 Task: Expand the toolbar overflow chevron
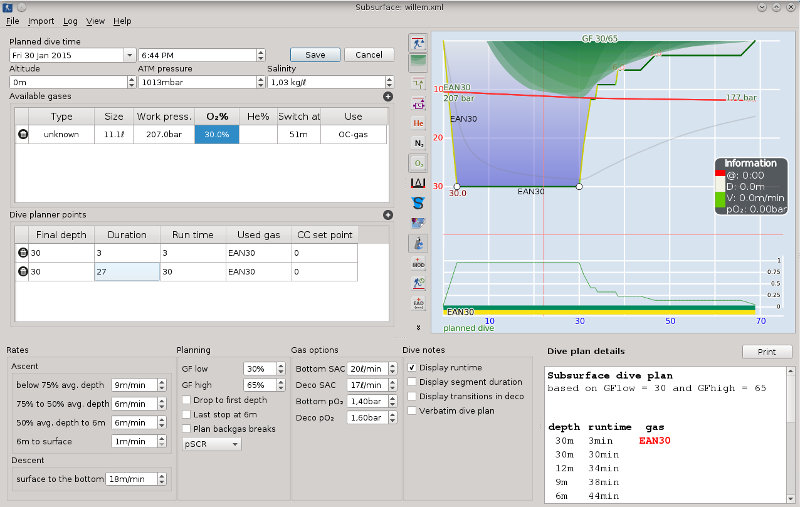click(x=418, y=327)
